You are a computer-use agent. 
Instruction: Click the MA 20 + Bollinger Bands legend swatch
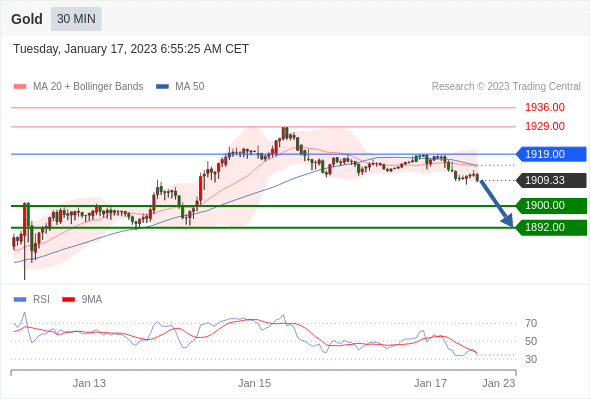pos(20,87)
